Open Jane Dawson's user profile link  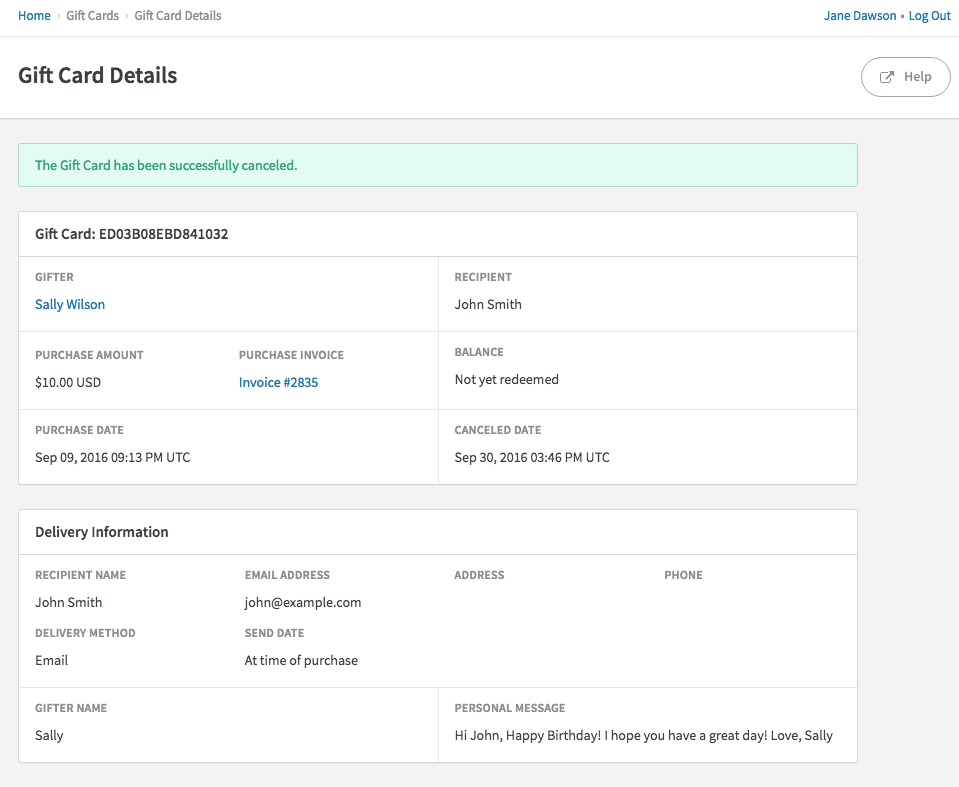tap(859, 16)
